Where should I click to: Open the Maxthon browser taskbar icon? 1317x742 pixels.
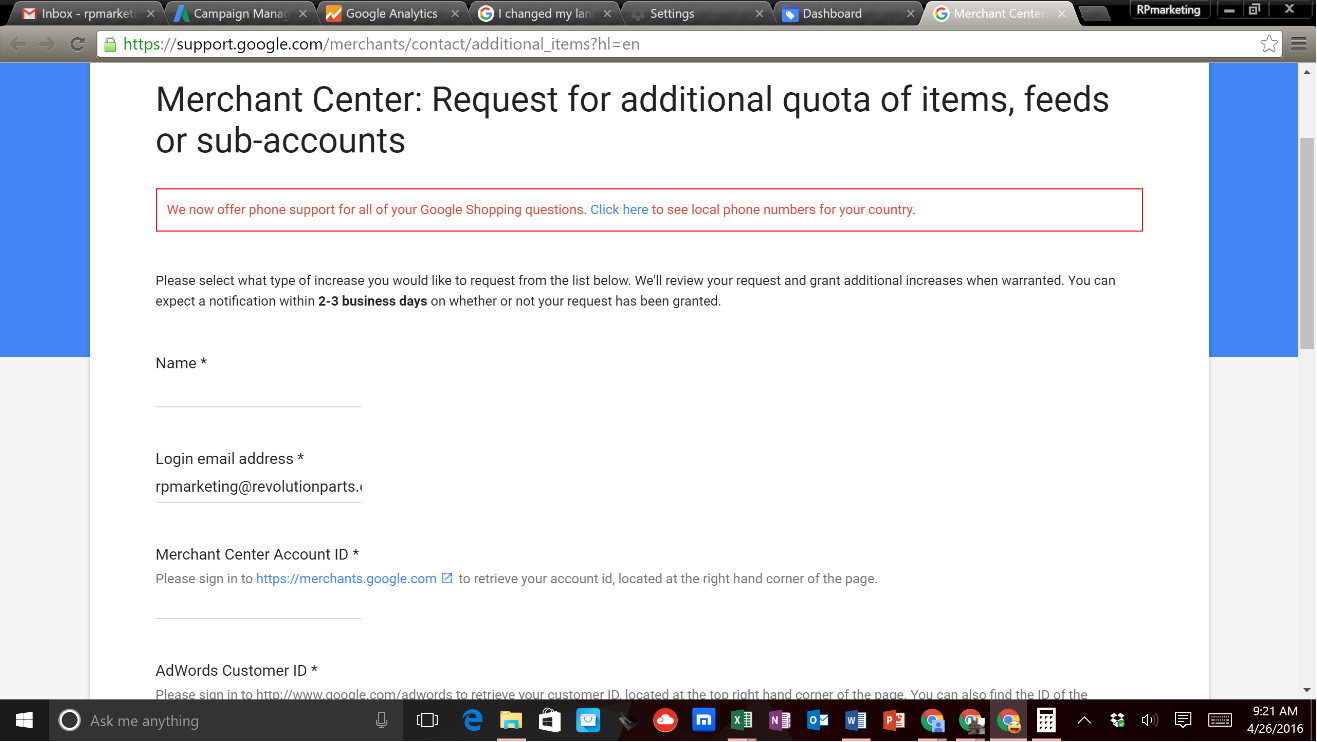coord(703,720)
